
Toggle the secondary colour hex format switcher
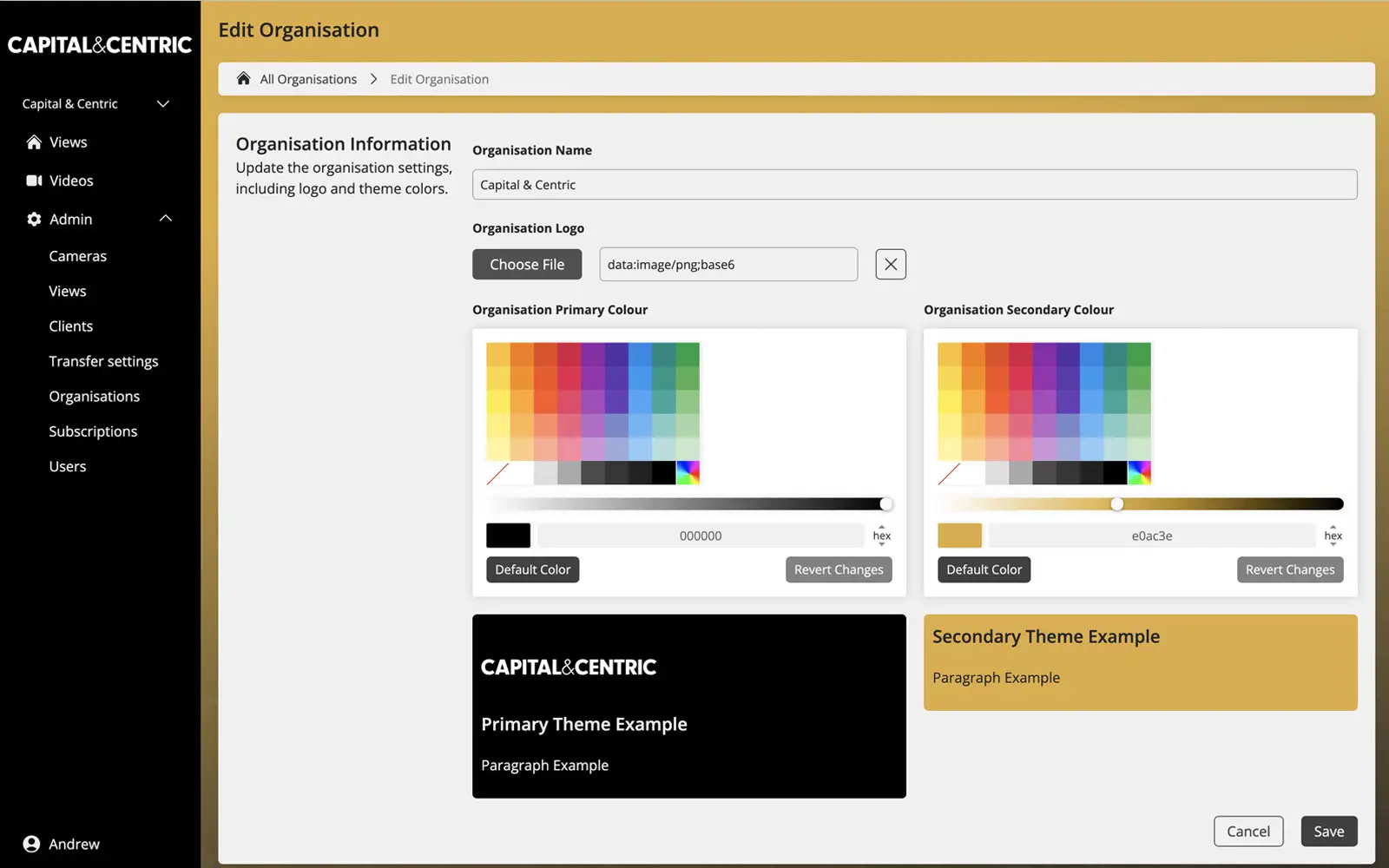click(1333, 536)
